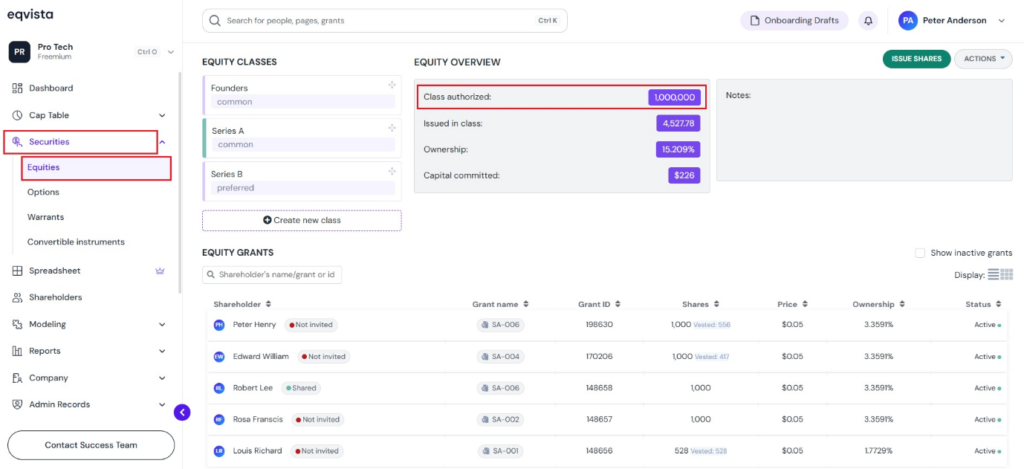Open Options under Securities

click(43, 192)
